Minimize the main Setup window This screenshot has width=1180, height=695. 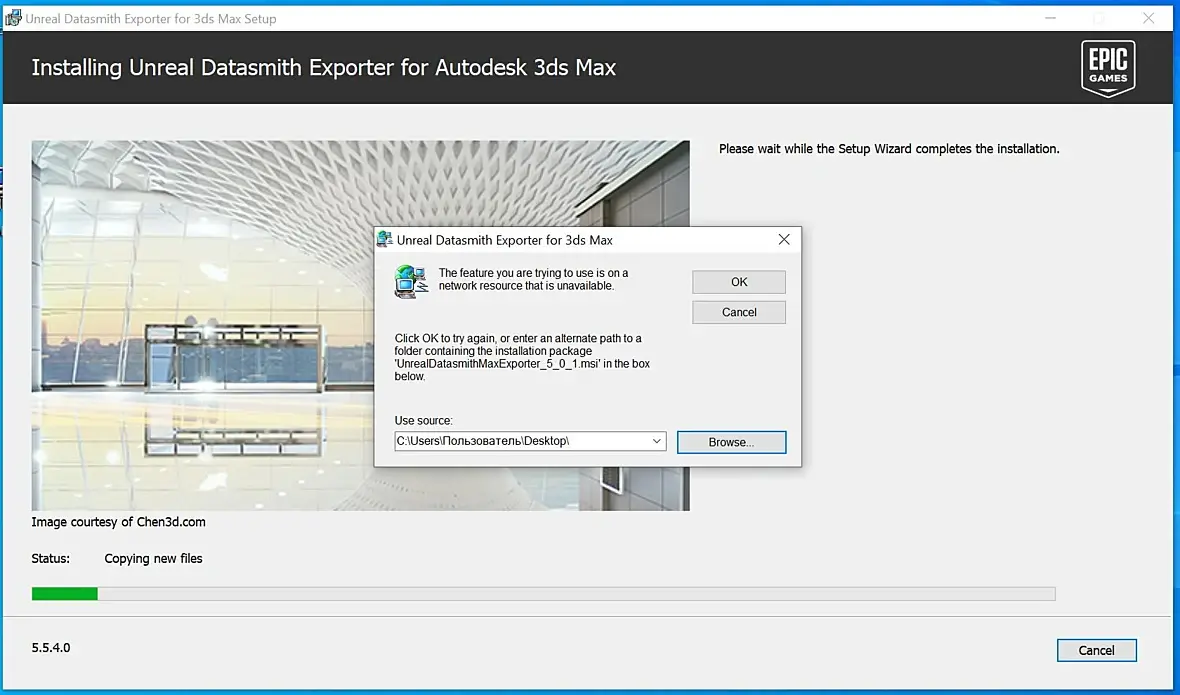point(1051,18)
